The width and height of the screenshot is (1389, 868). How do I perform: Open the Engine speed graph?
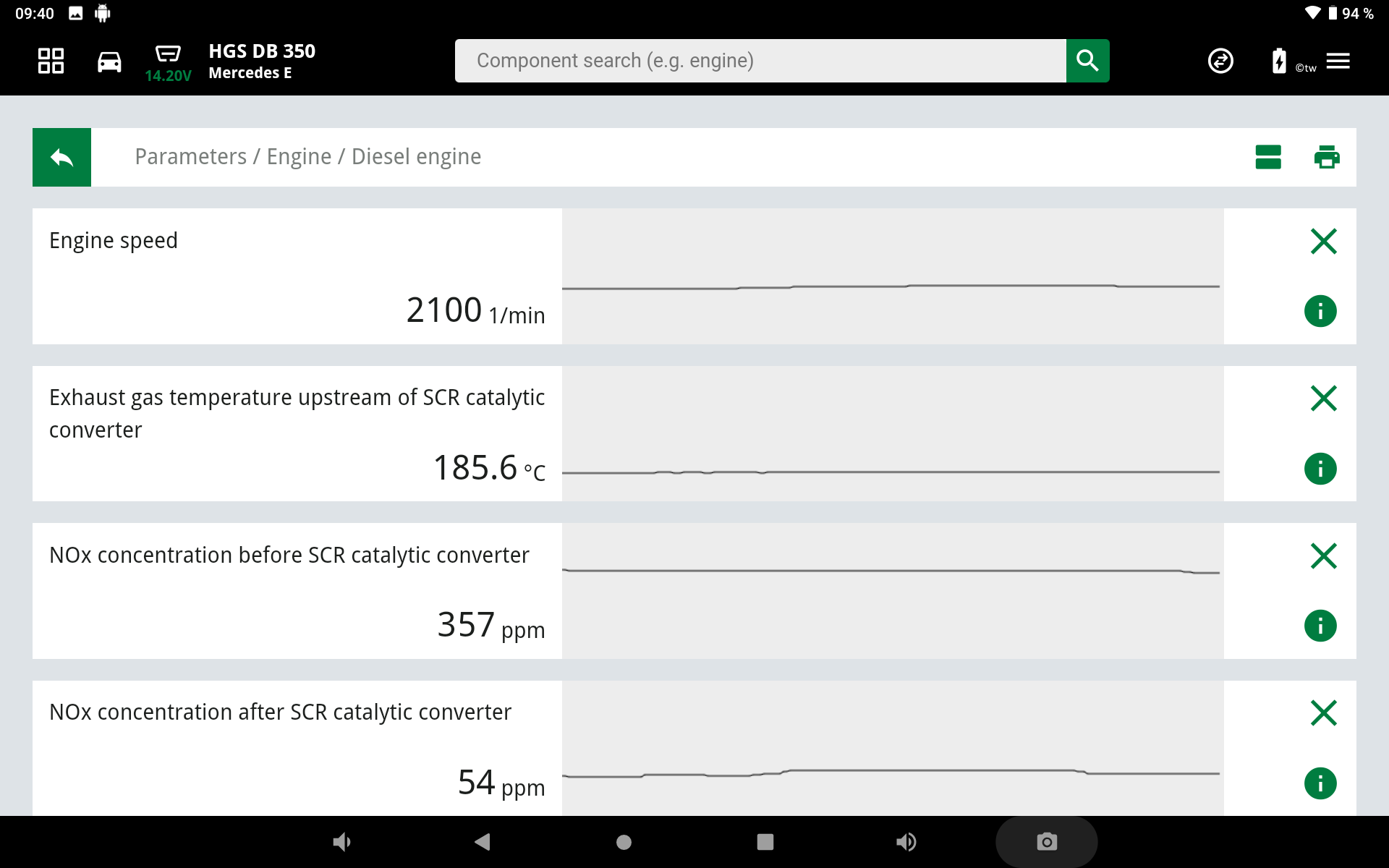coord(892,276)
